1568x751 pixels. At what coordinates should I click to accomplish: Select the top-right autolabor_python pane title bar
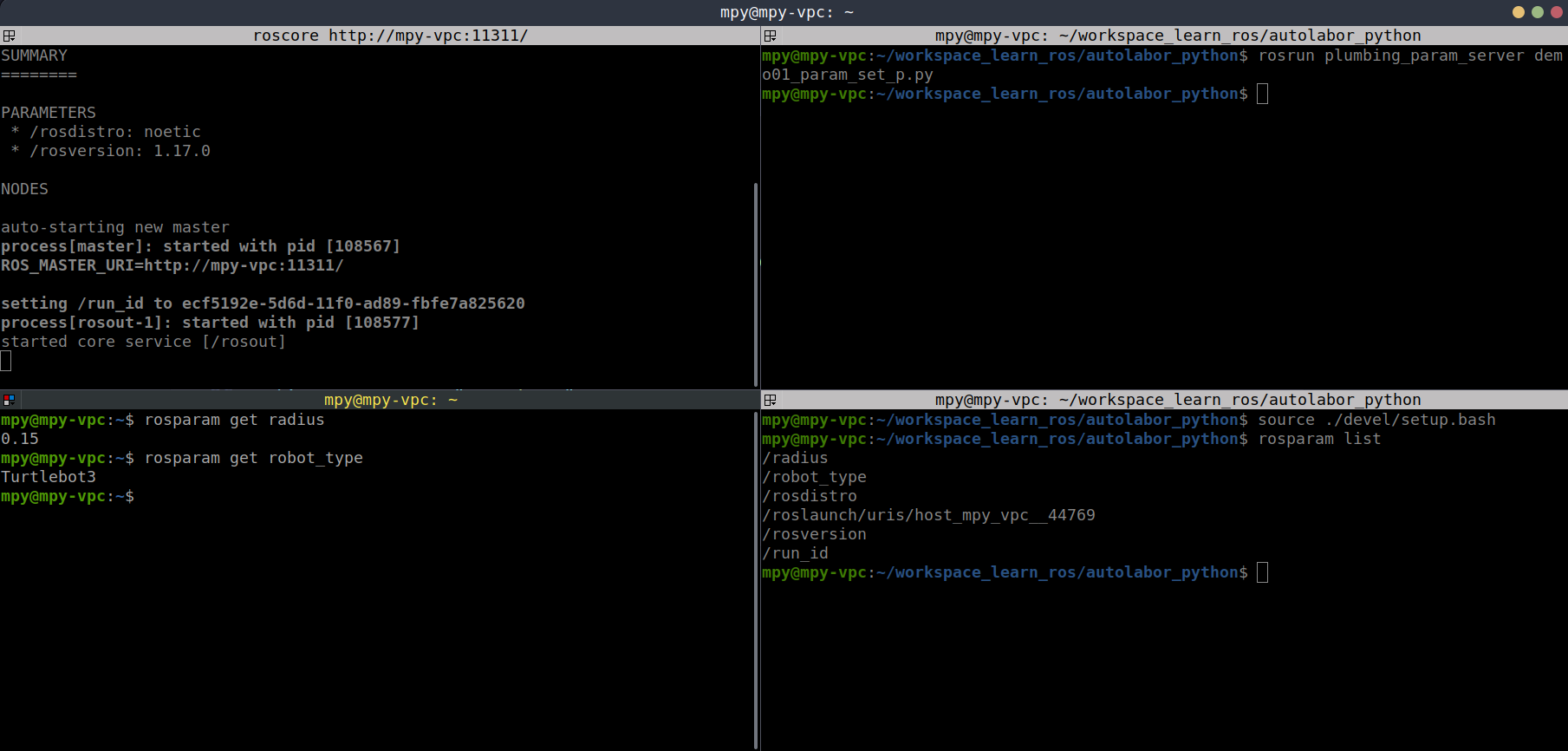click(x=1177, y=36)
